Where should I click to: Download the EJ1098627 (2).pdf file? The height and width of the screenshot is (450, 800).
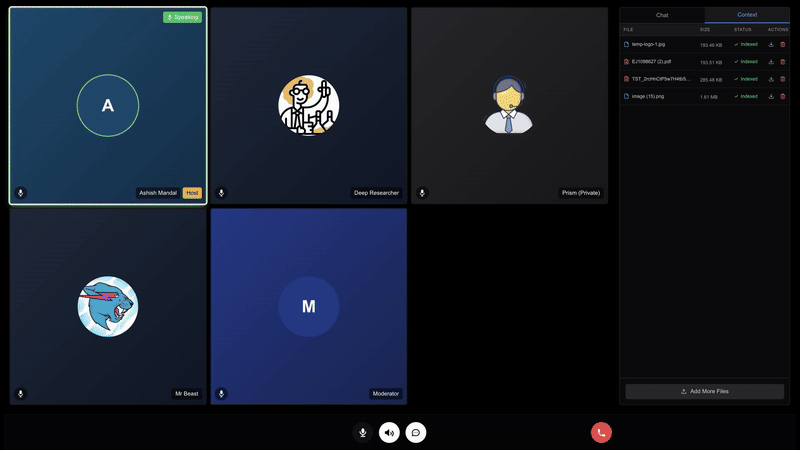(771, 62)
